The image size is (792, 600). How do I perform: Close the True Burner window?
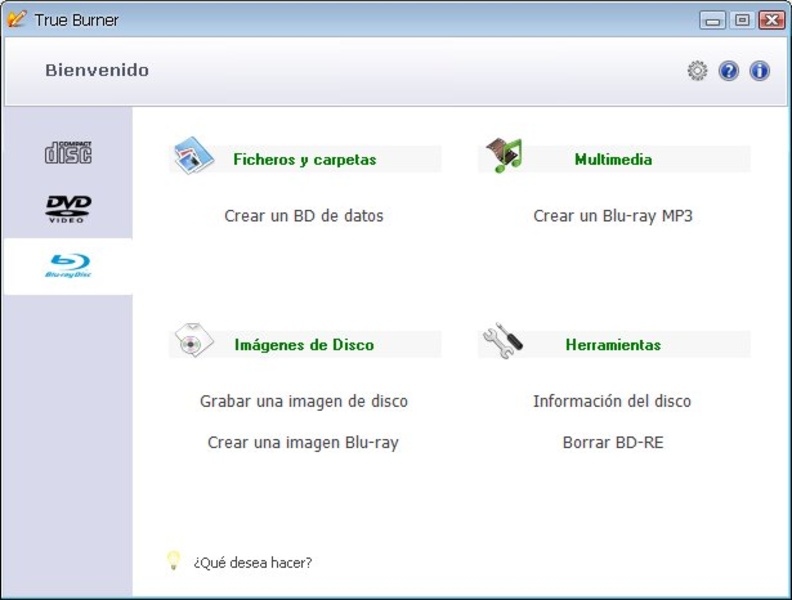772,20
